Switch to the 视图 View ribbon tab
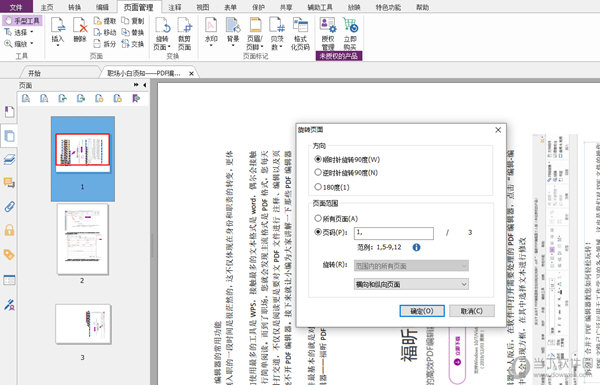The height and width of the screenshot is (385, 600). (203, 7)
